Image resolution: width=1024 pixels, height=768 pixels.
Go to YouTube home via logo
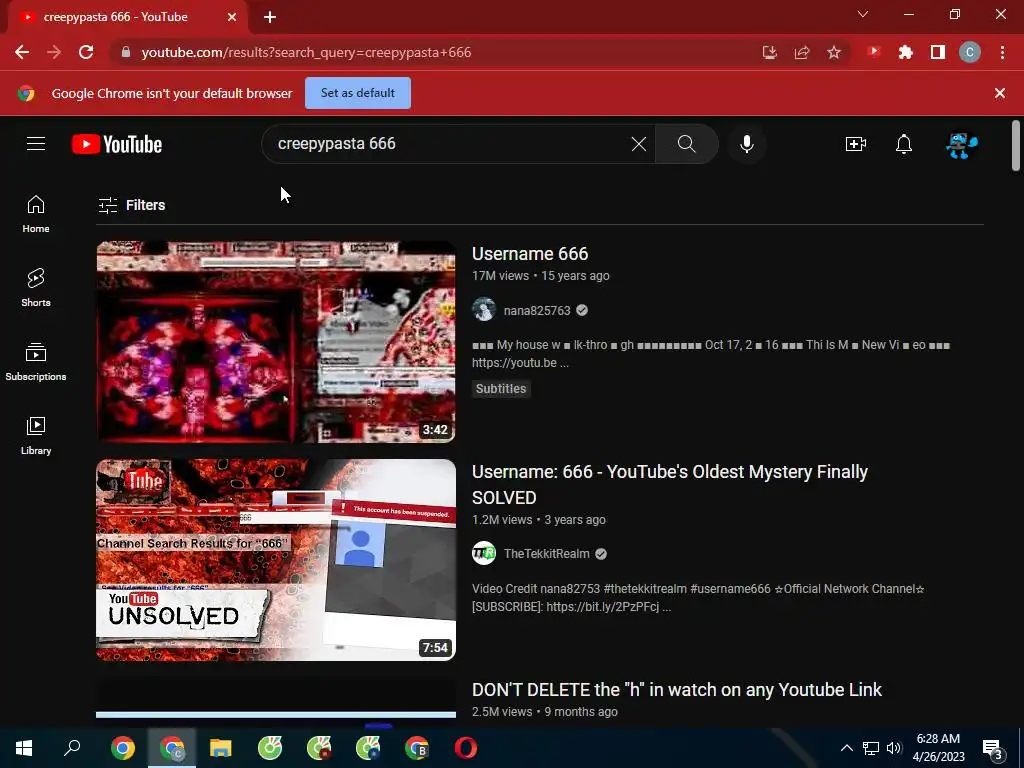117,144
